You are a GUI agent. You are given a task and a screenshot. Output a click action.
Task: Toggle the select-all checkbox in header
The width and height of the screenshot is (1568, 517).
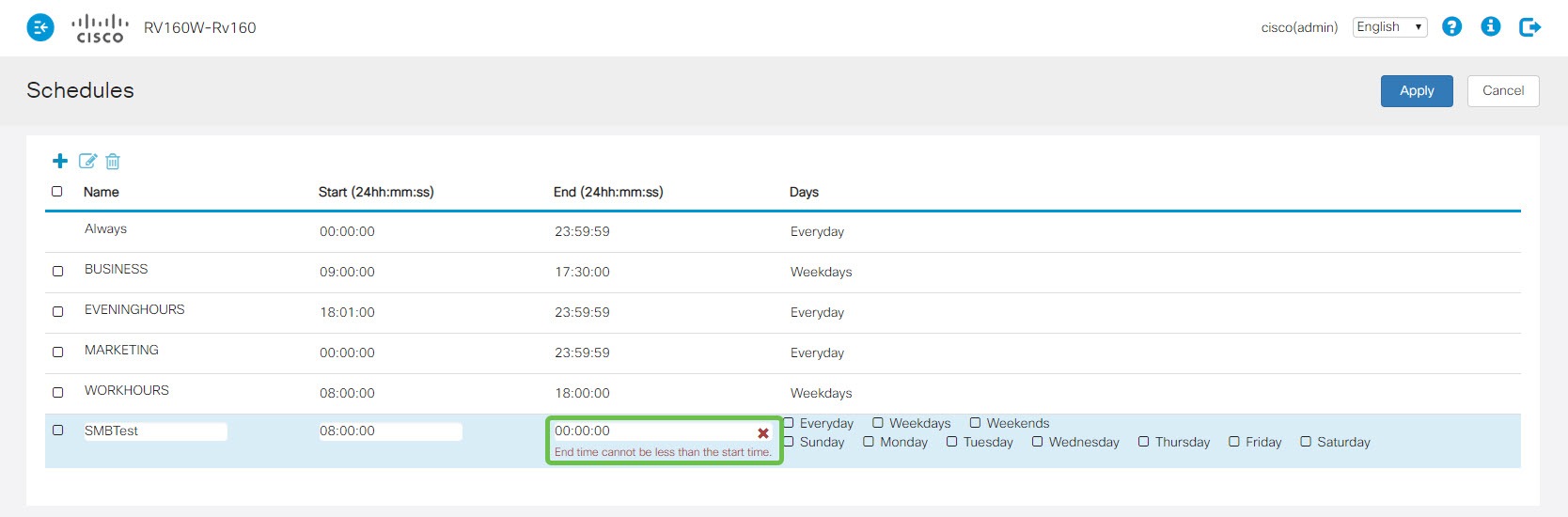[57, 191]
